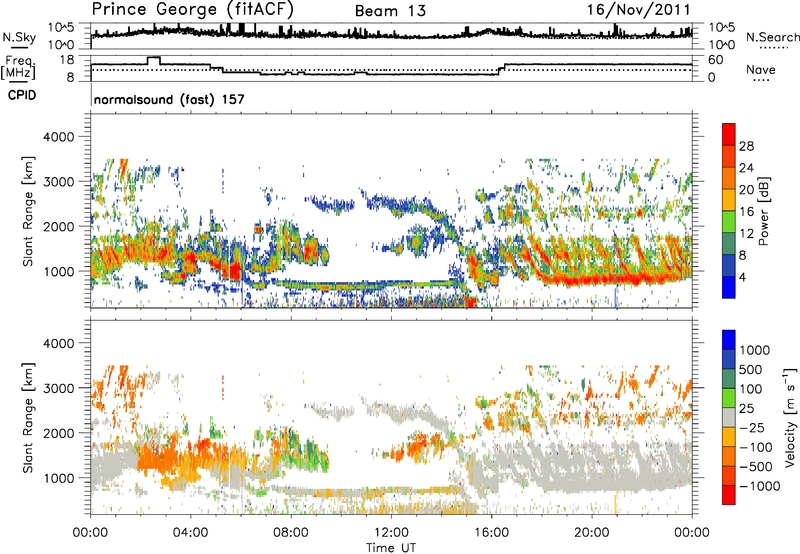This screenshot has width=800, height=554.
Task: Click the '-1000' tick on Velocity scale
Action: tap(760, 486)
